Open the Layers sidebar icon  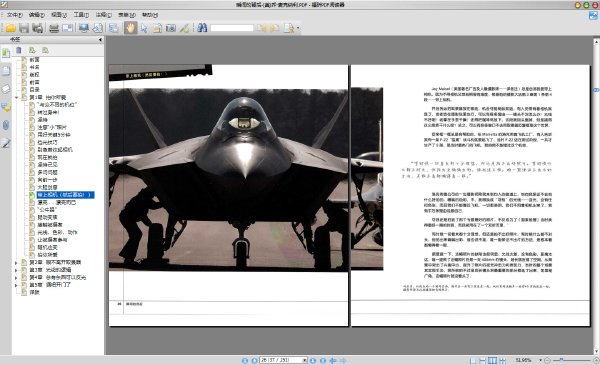coord(6,89)
